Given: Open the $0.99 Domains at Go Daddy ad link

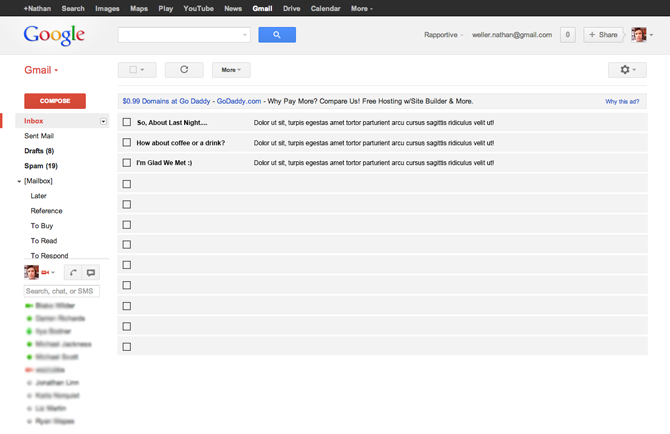Looking at the screenshot, I should (166, 101).
